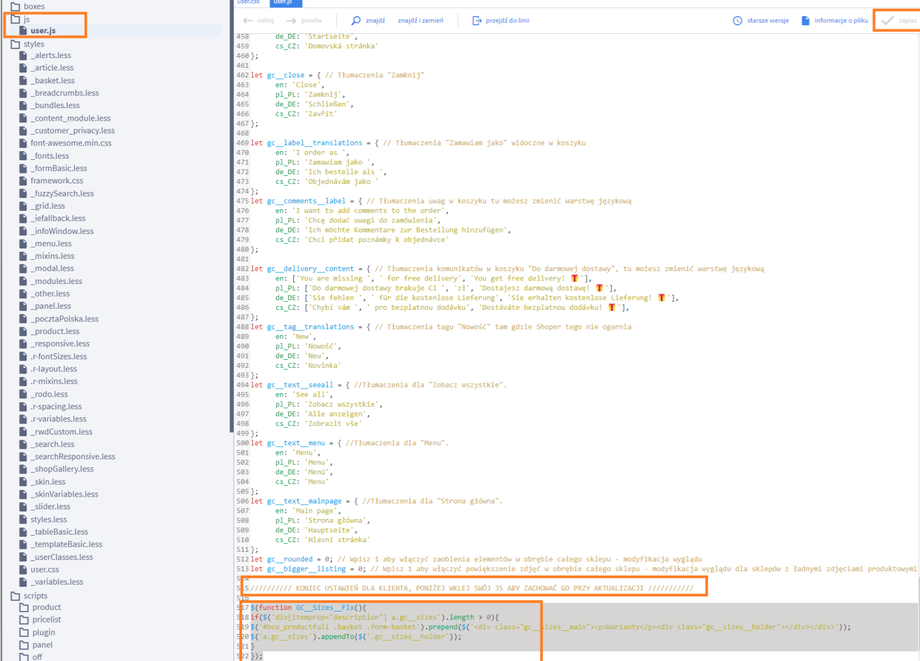Click the przejdź do linii icon
Image resolution: width=920 pixels, height=661 pixels.
coord(477,20)
